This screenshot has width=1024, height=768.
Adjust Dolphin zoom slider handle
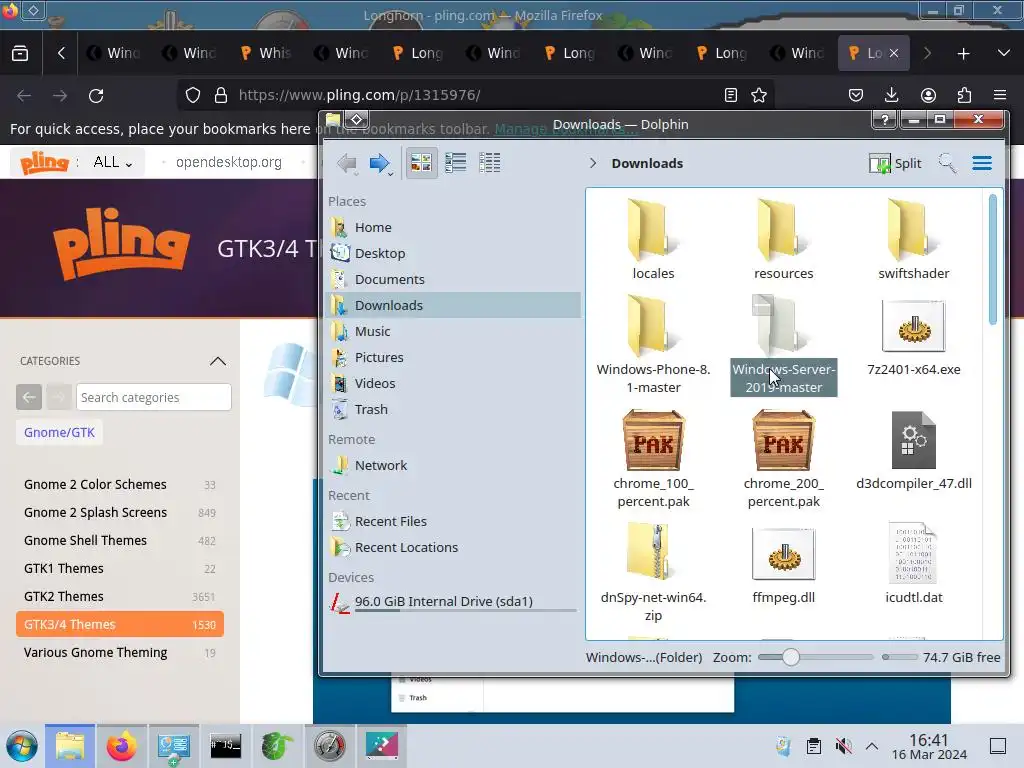tap(790, 657)
